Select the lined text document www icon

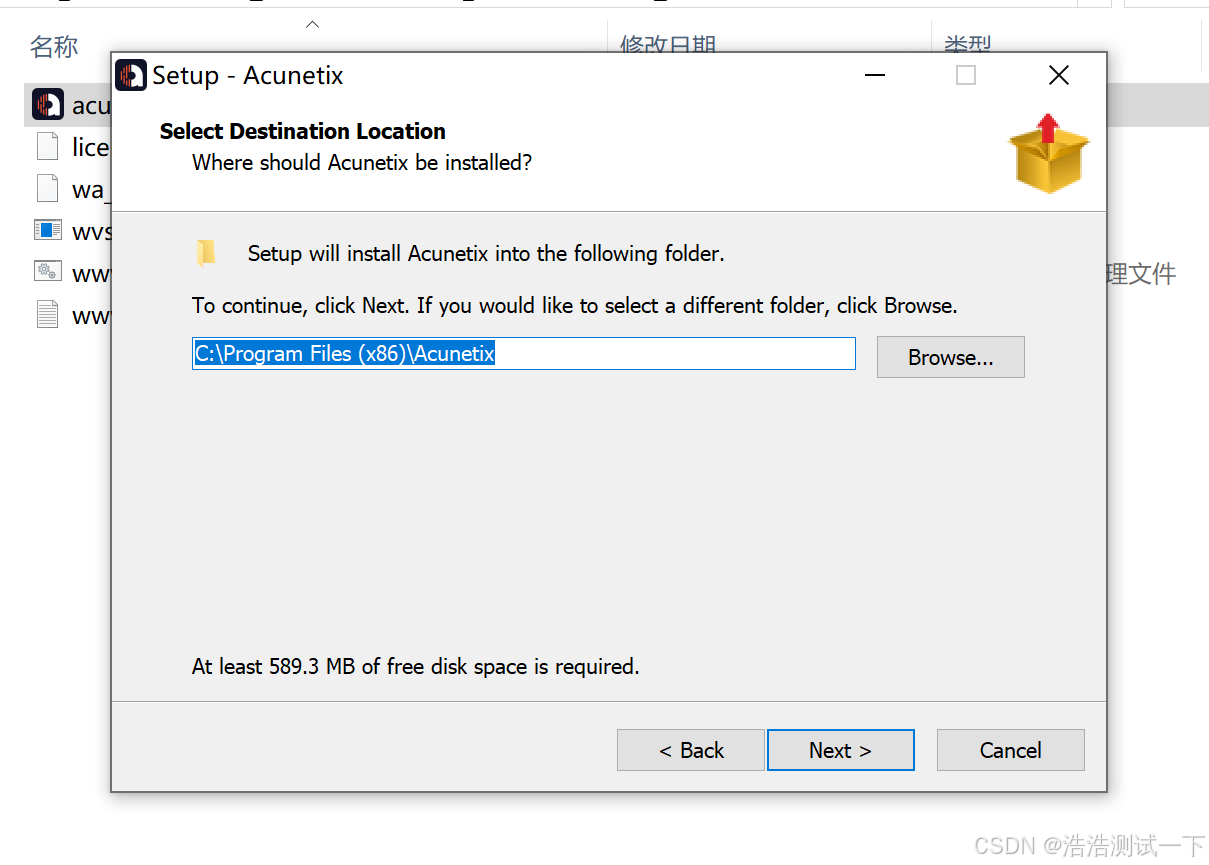[48, 314]
